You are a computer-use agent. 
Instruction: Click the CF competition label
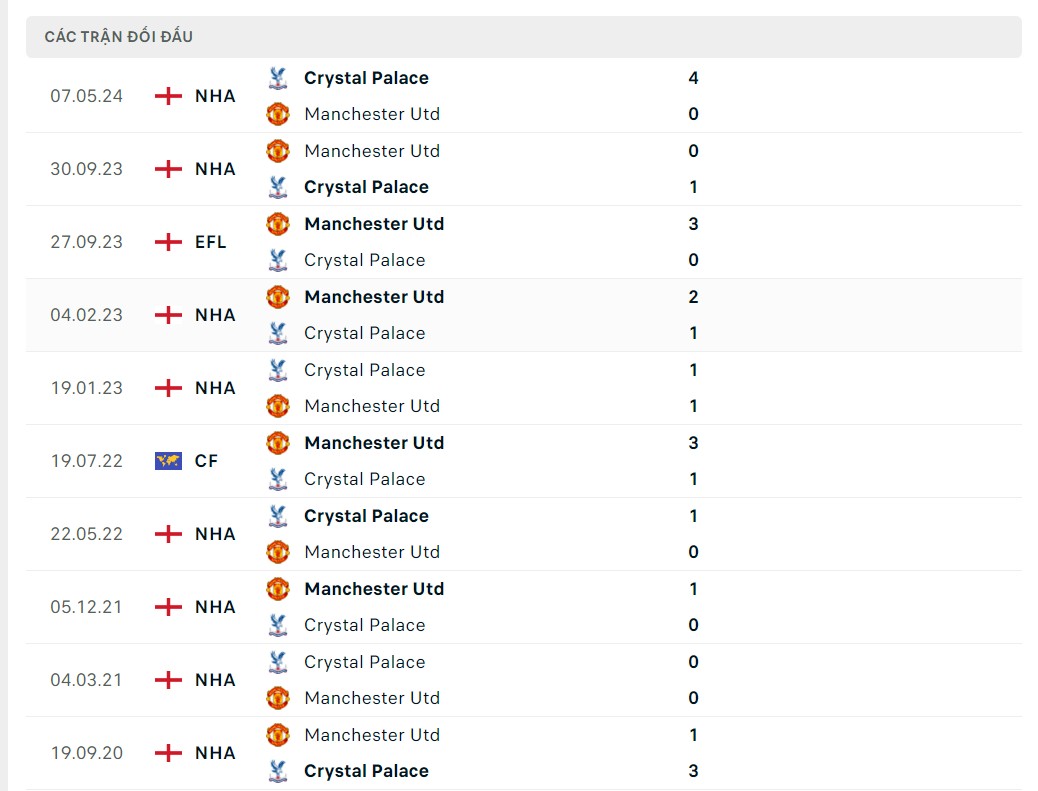(x=207, y=461)
